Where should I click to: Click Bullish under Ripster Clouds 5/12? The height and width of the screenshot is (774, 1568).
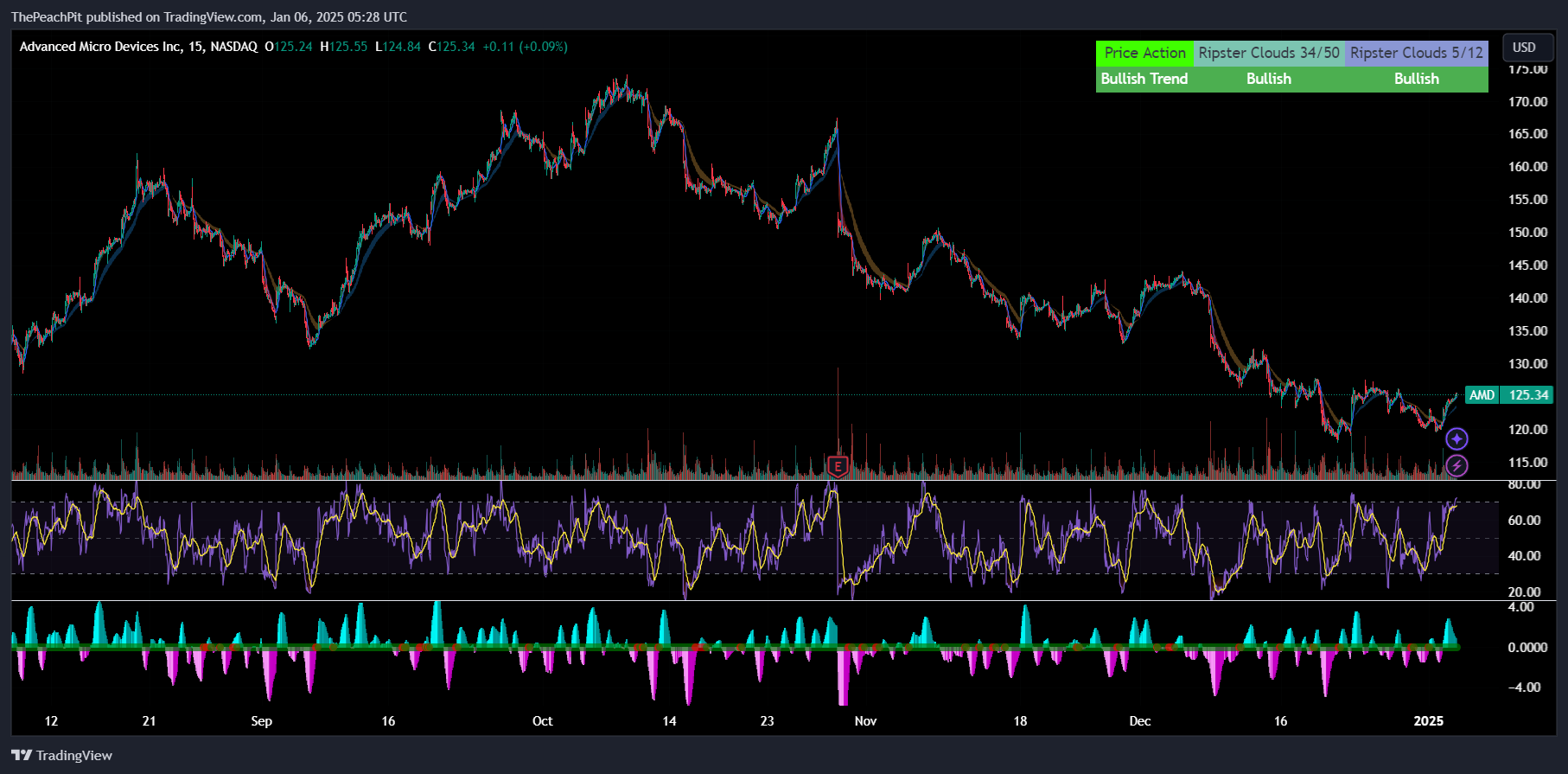click(x=1416, y=79)
